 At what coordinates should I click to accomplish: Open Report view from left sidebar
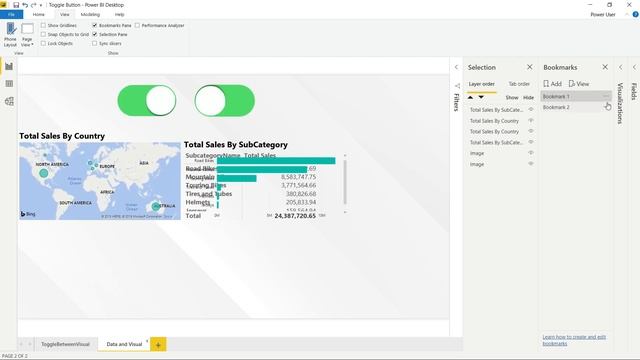pyautogui.click(x=9, y=66)
